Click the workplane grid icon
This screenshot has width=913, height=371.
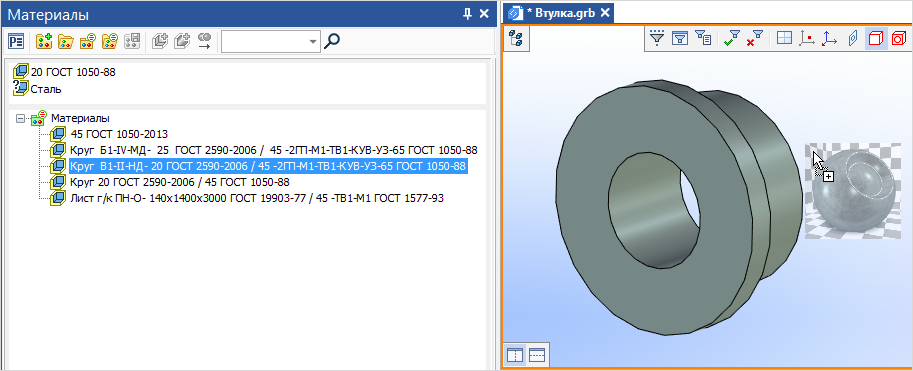(785, 38)
